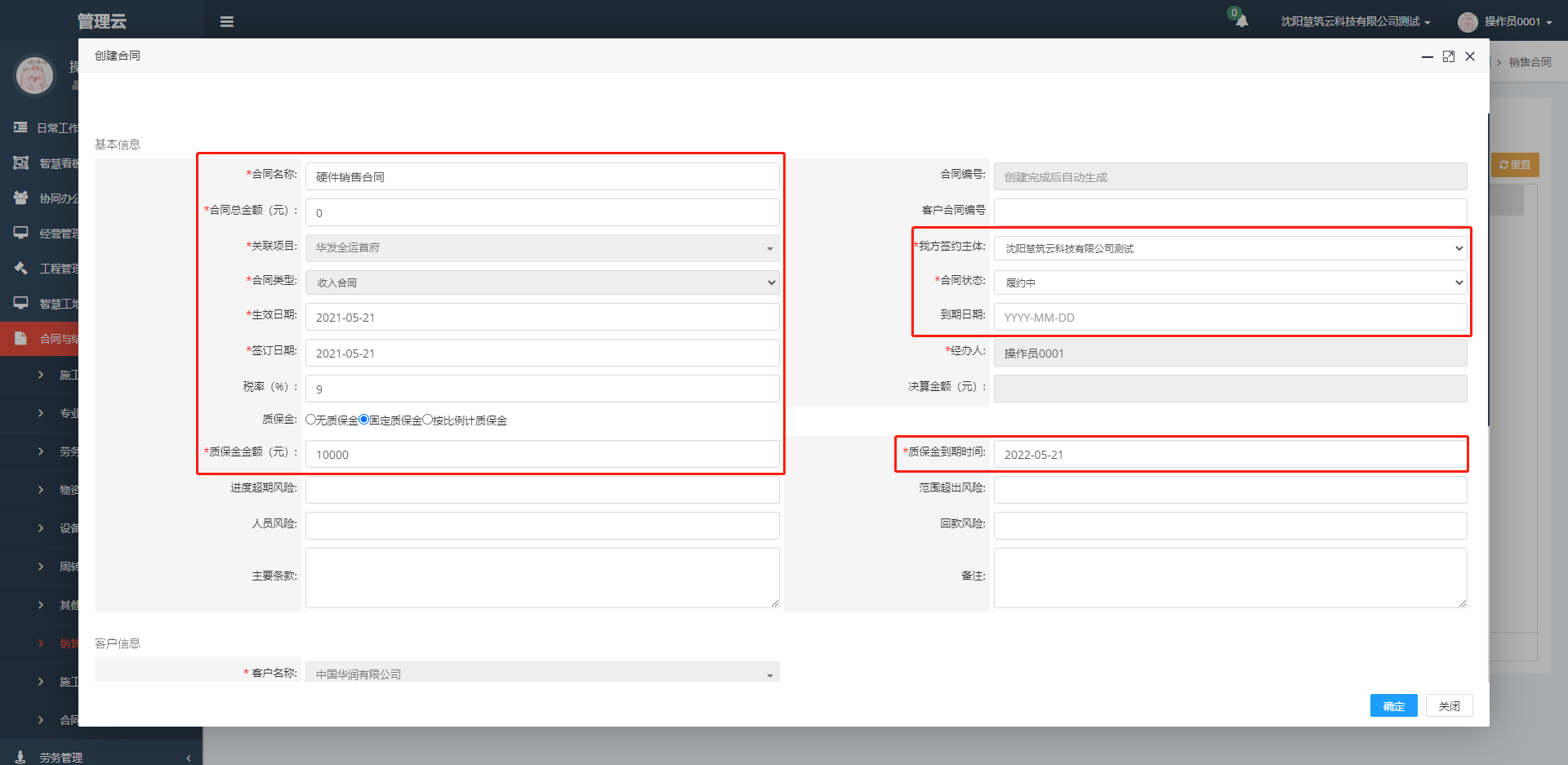Open the 协同办公 sidebar icon
Screen dimensions: 1568x765
[x=21, y=198]
